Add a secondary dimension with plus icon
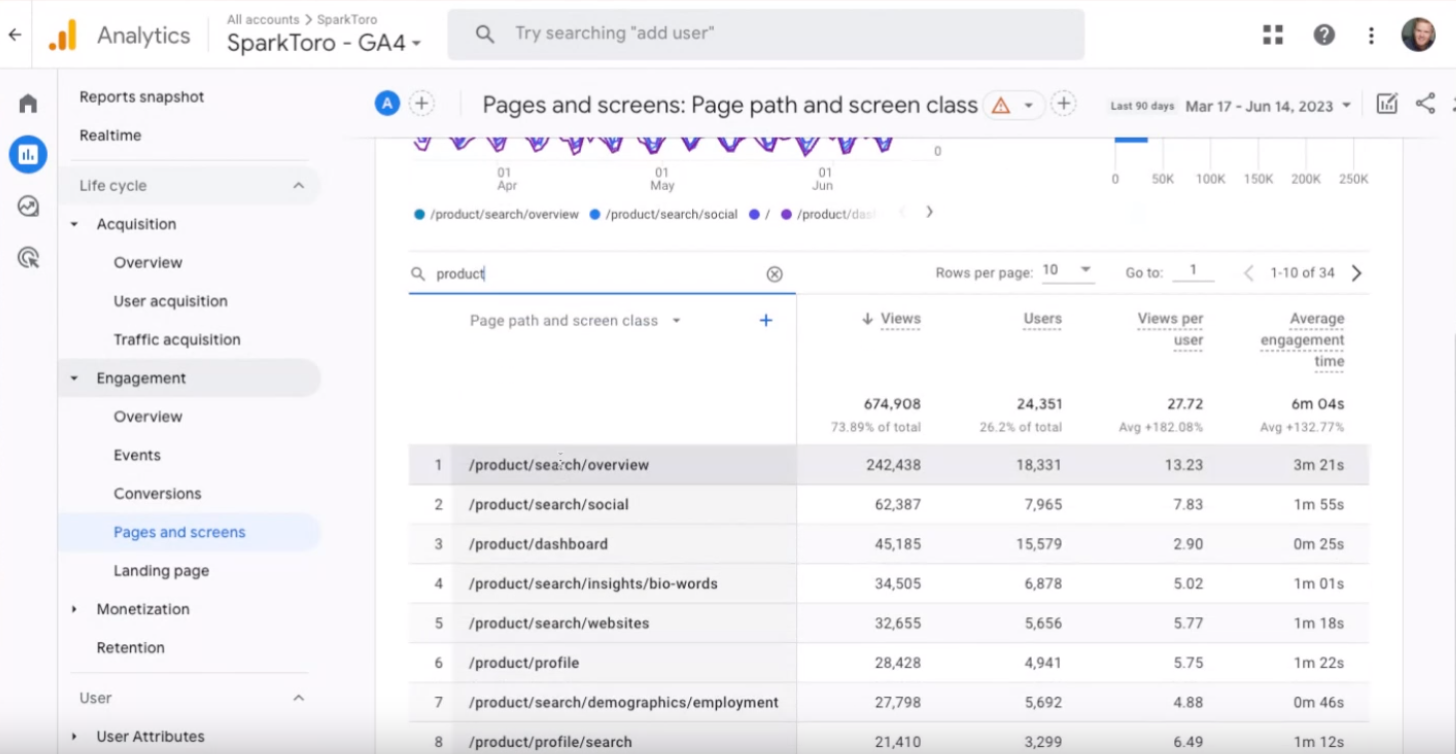 point(766,321)
